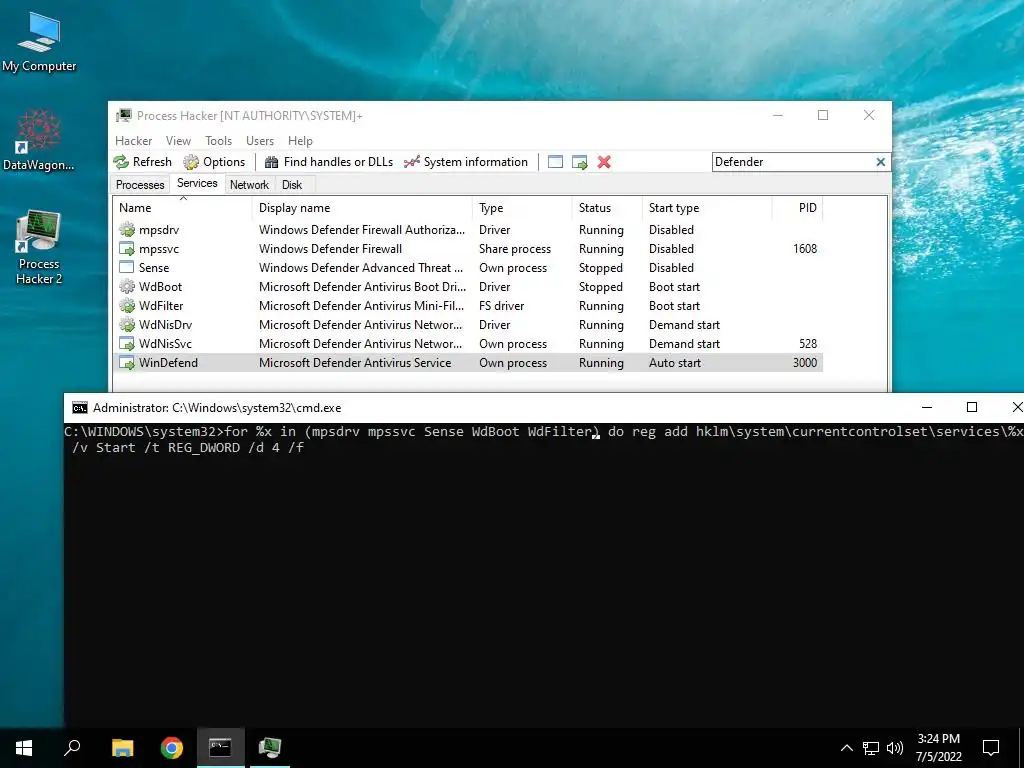Click the red X kill-window toolbar icon
This screenshot has height=768, width=1024.
604,162
